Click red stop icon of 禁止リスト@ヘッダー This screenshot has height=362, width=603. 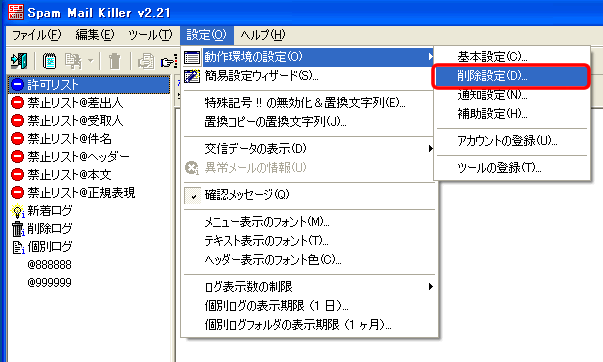[x=17, y=157]
